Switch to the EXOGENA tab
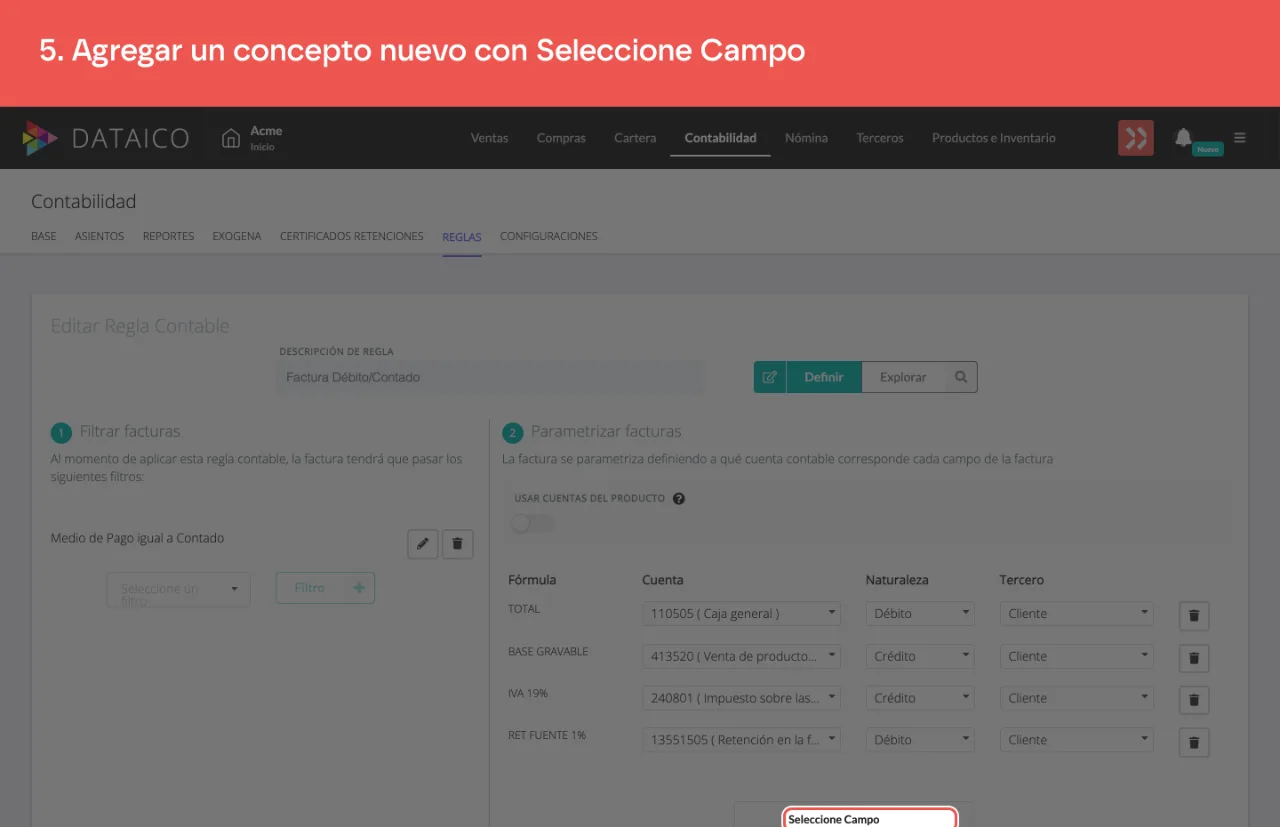 (237, 236)
